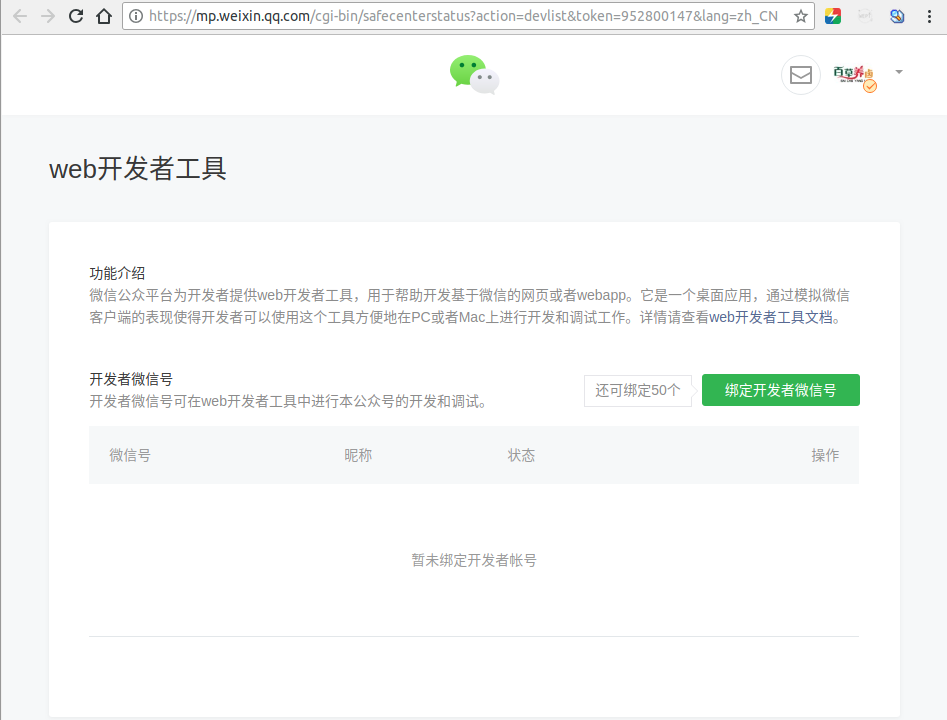Open the colorful square browser extension
This screenshot has width=947, height=720.
click(x=833, y=16)
